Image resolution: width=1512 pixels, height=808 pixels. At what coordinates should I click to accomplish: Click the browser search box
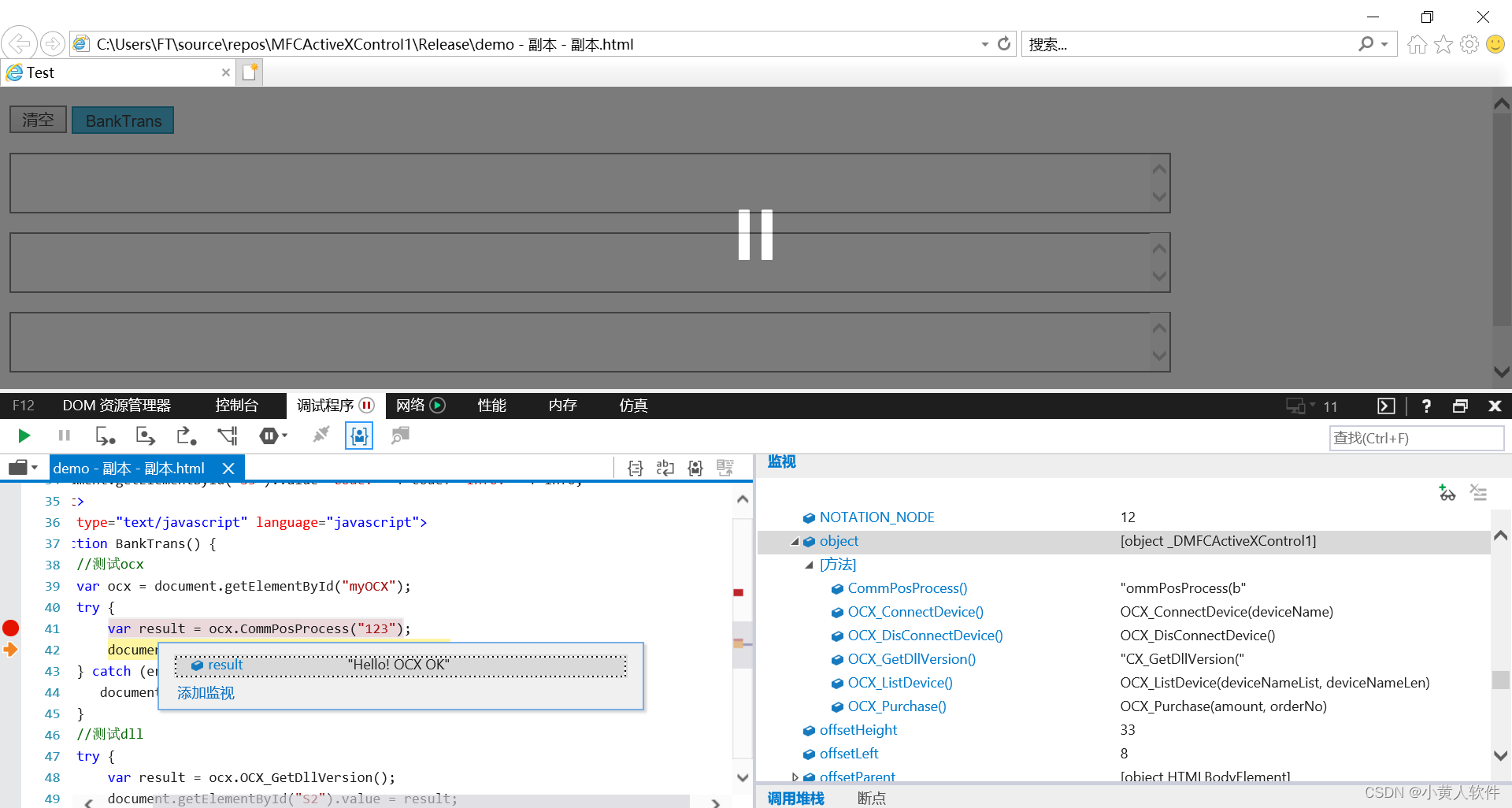1189,44
